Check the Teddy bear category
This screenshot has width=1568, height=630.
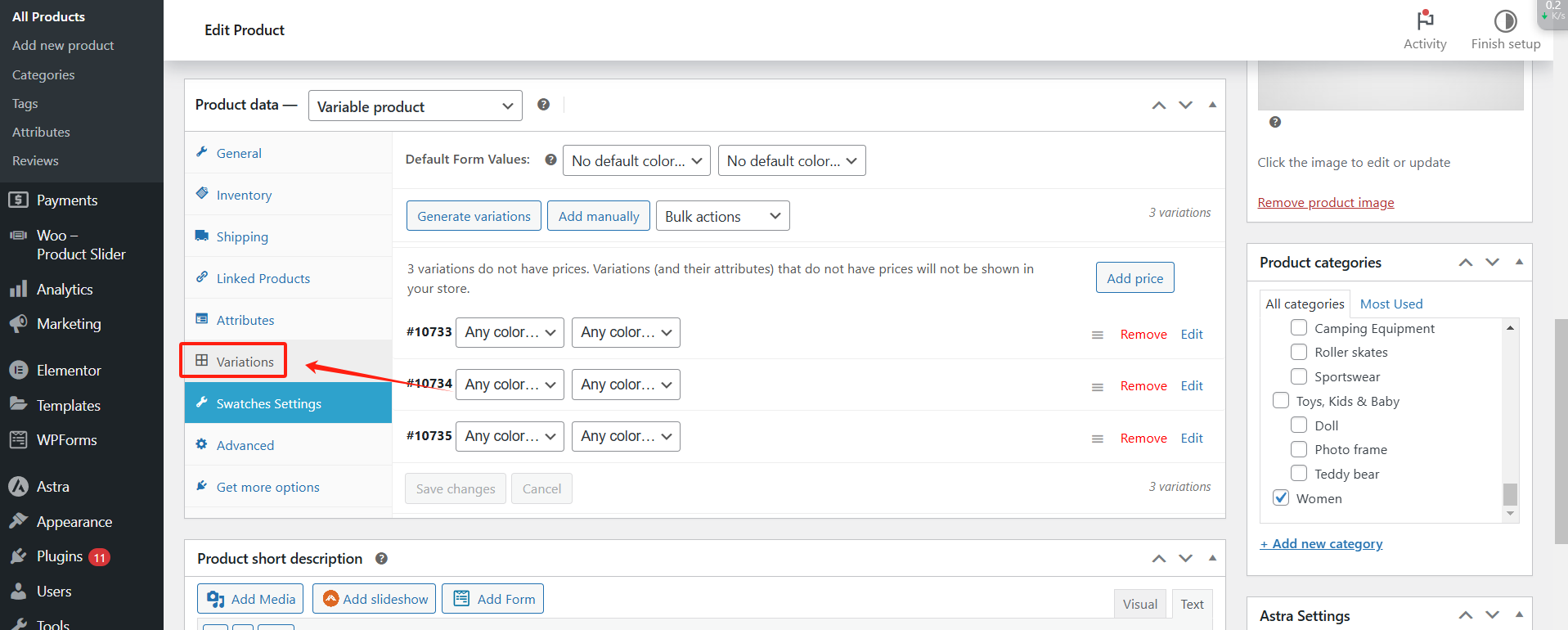[1298, 474]
